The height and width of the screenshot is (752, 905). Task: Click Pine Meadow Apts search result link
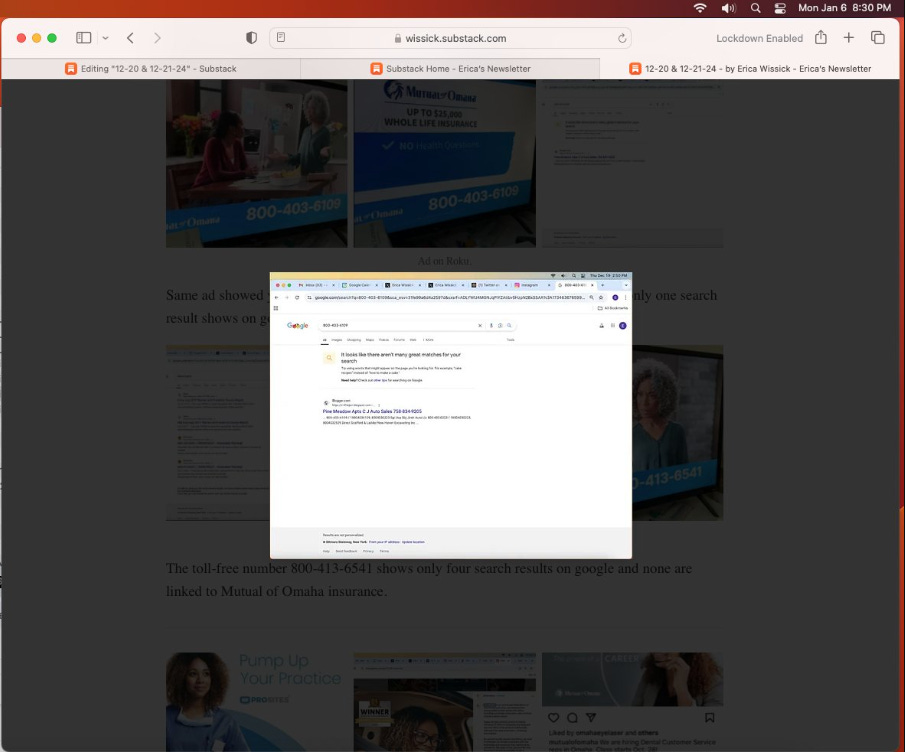[x=372, y=411]
